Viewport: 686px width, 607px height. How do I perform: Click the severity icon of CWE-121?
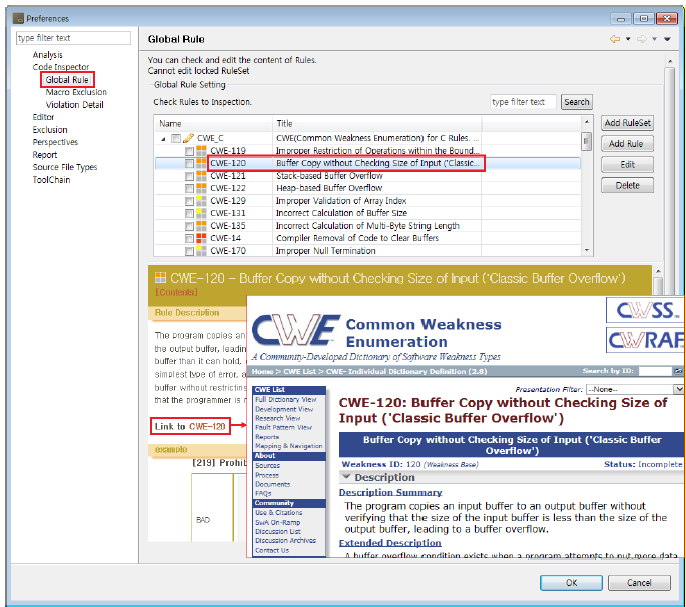(x=201, y=176)
